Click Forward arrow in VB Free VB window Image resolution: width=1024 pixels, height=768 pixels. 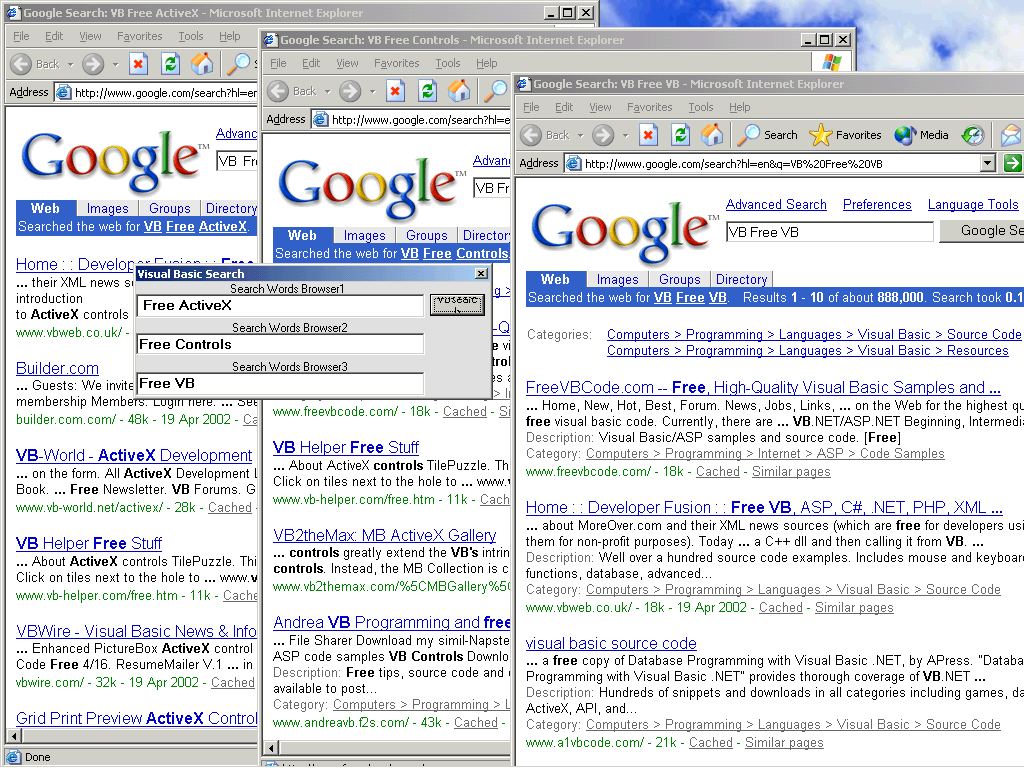[603, 135]
